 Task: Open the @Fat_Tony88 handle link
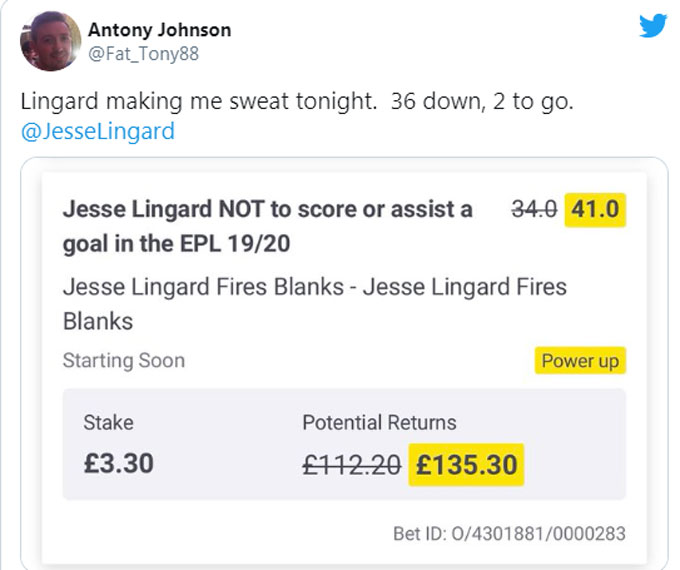[143, 54]
